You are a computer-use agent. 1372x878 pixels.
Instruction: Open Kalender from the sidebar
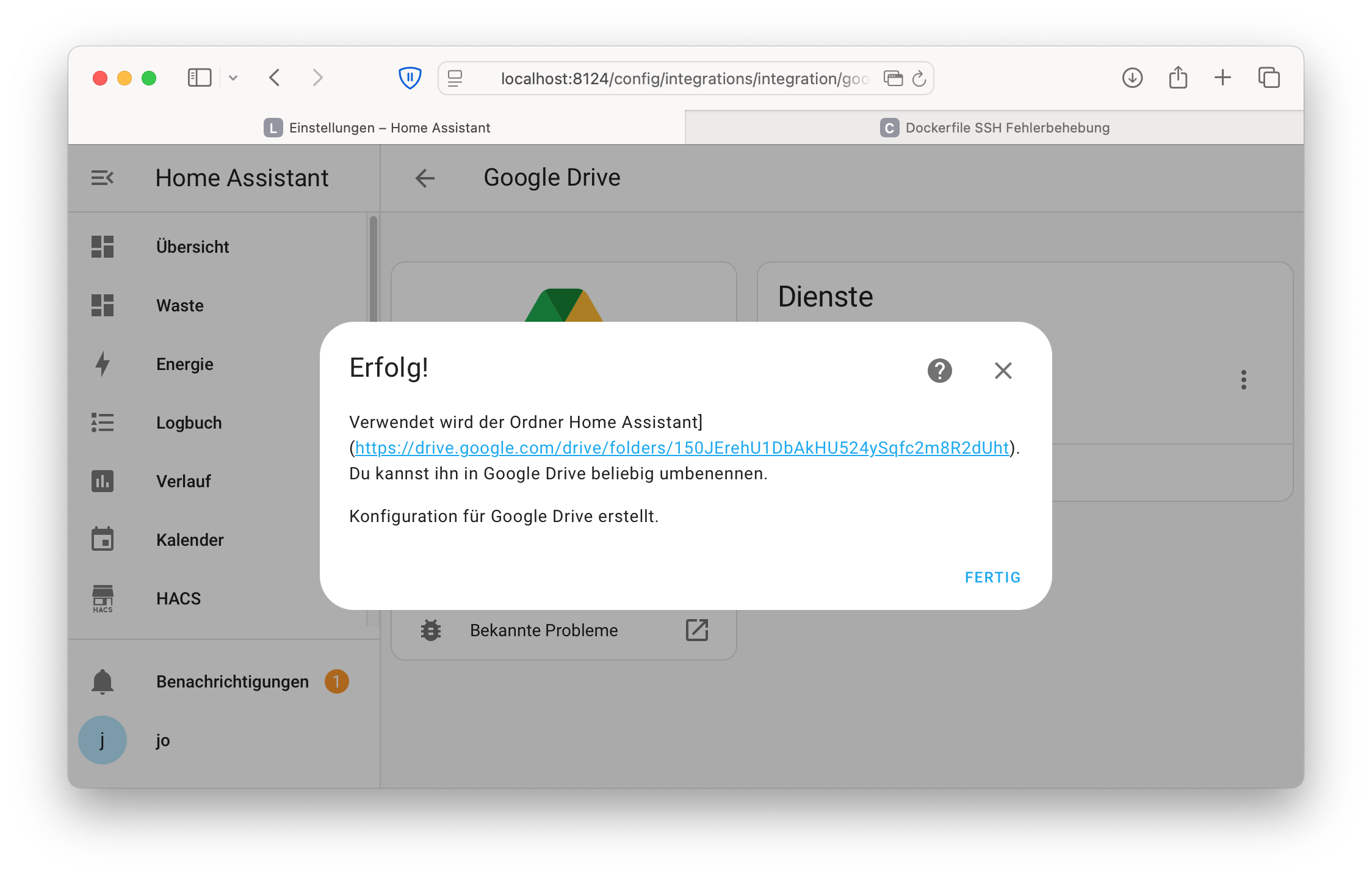coord(190,540)
